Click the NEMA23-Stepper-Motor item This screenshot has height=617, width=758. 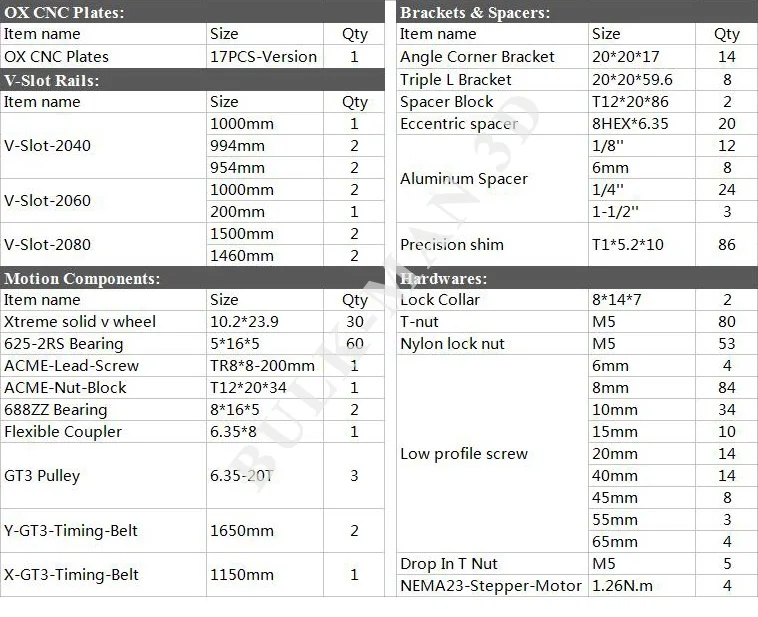[492, 586]
